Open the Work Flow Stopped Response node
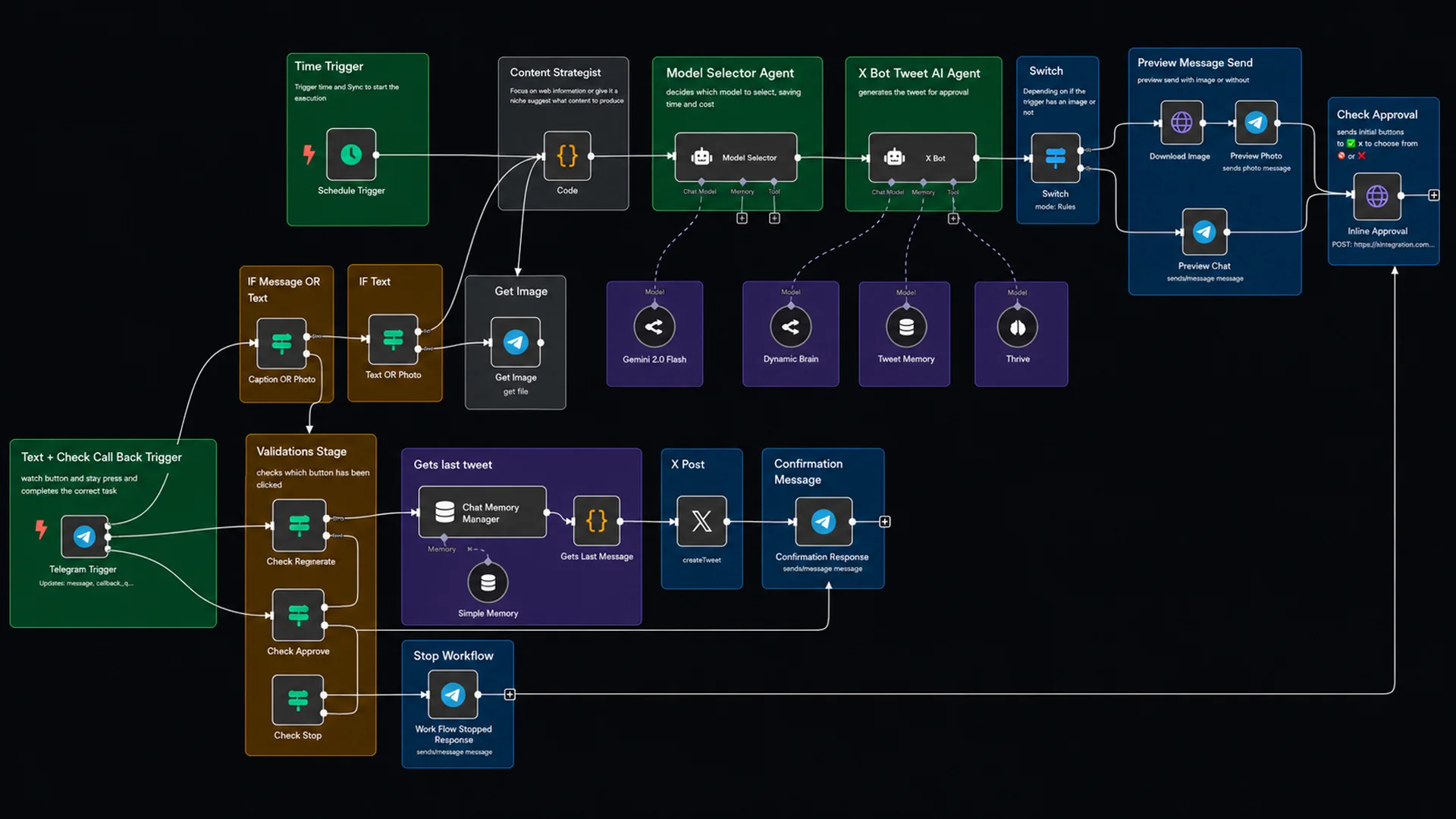 [x=453, y=695]
